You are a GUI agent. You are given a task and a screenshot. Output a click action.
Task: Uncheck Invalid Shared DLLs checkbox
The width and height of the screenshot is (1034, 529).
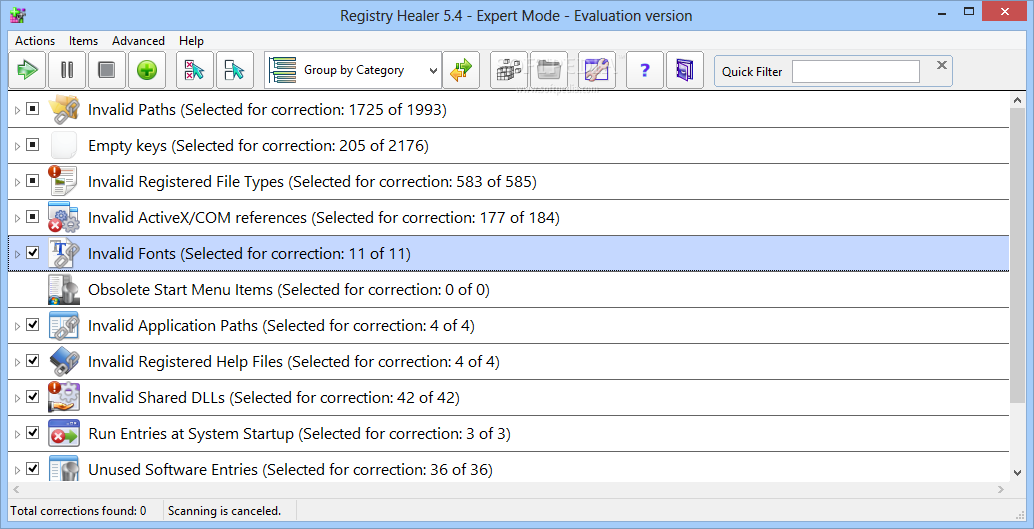[x=32, y=396]
